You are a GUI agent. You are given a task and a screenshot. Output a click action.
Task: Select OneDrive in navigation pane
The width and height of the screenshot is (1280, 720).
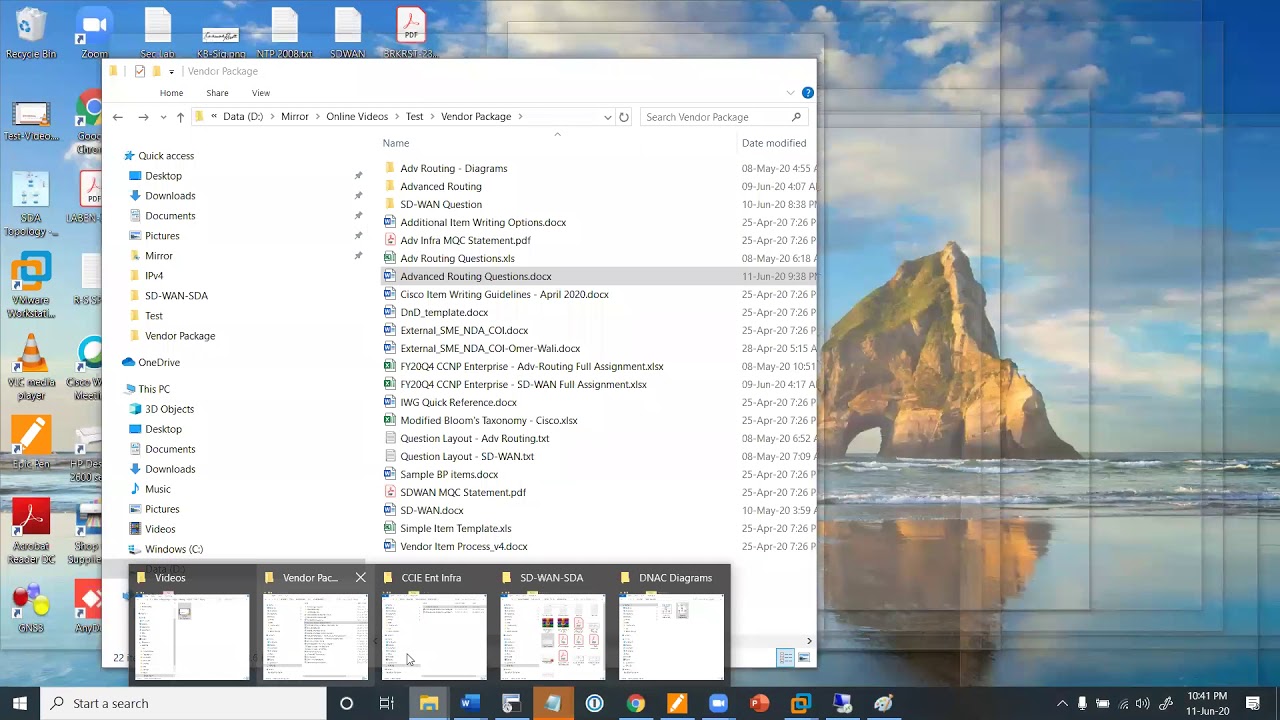point(159,362)
